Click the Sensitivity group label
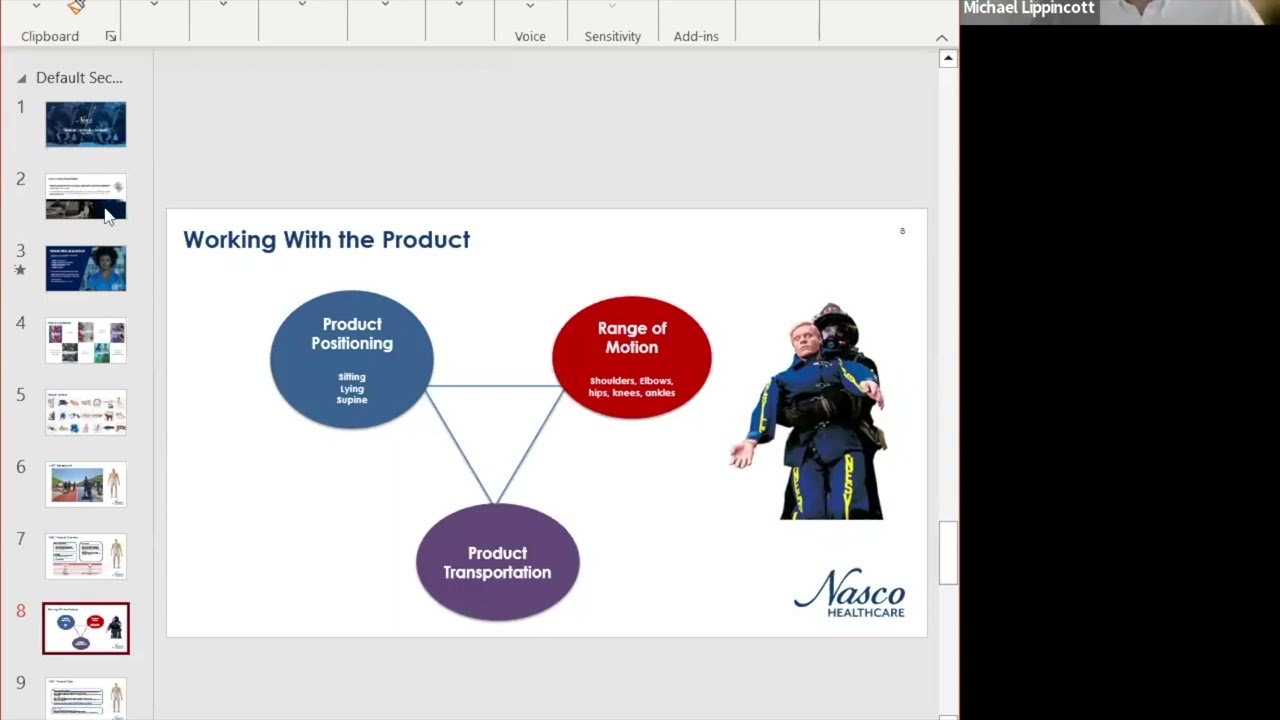Screen dimensions: 1280x720 click(613, 36)
